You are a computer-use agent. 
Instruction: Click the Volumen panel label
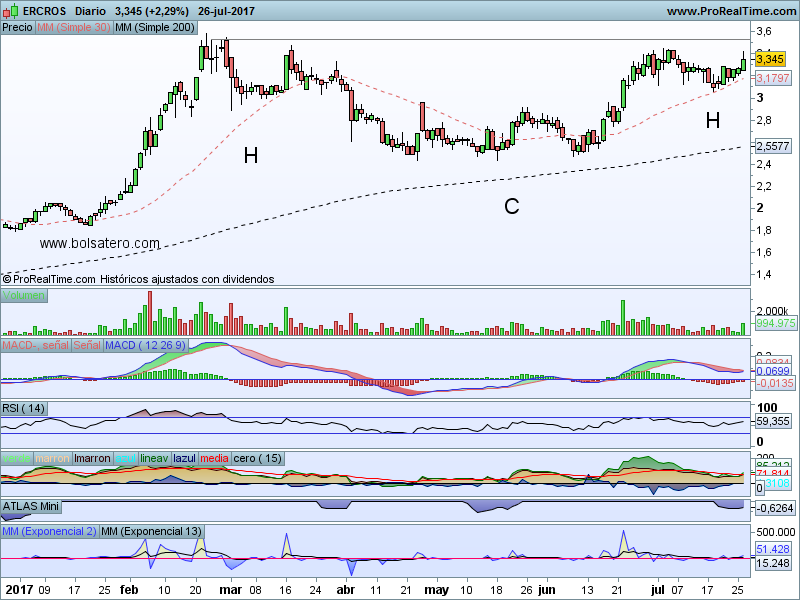(x=23, y=296)
